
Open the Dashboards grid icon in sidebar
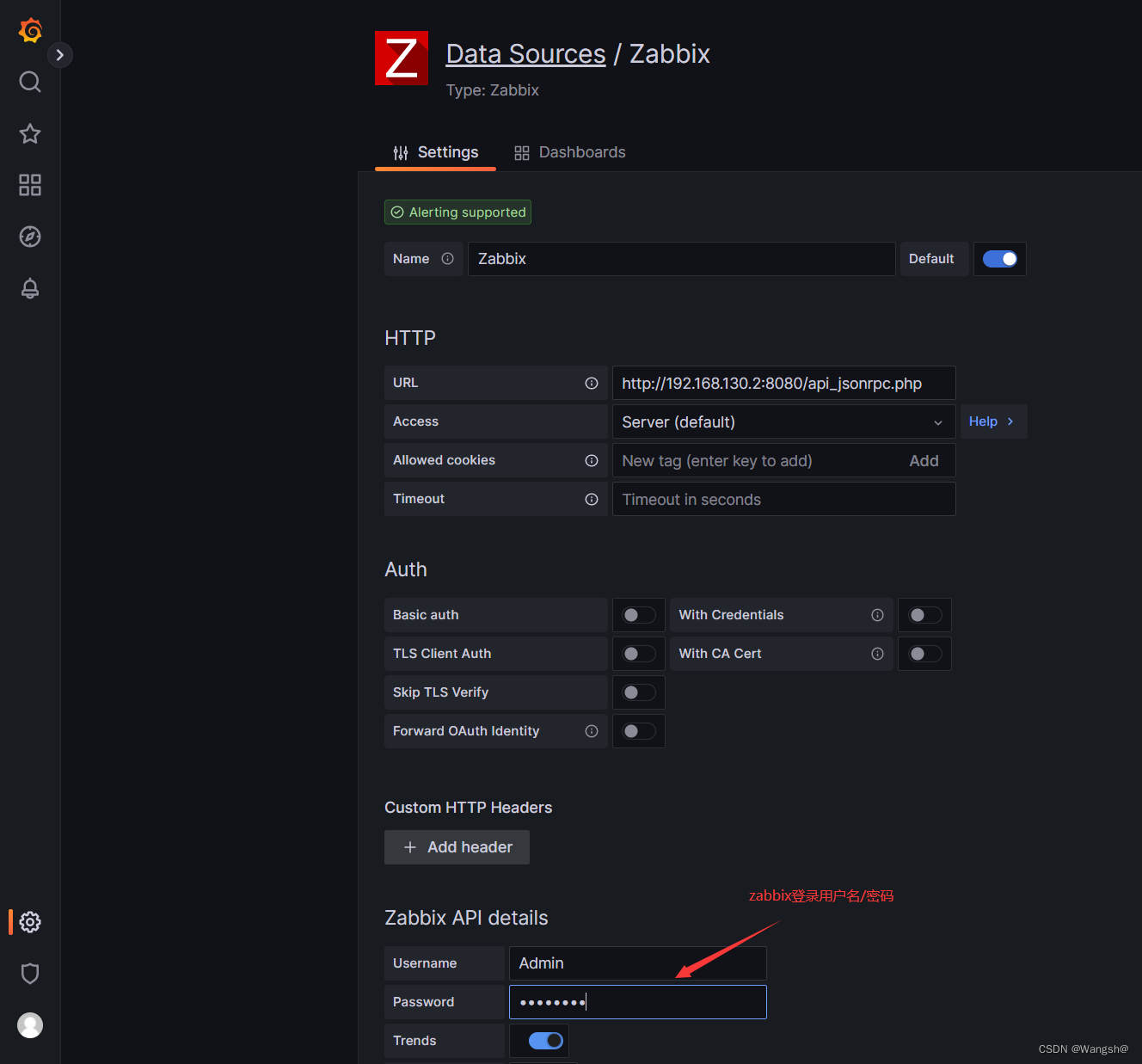pyautogui.click(x=30, y=185)
